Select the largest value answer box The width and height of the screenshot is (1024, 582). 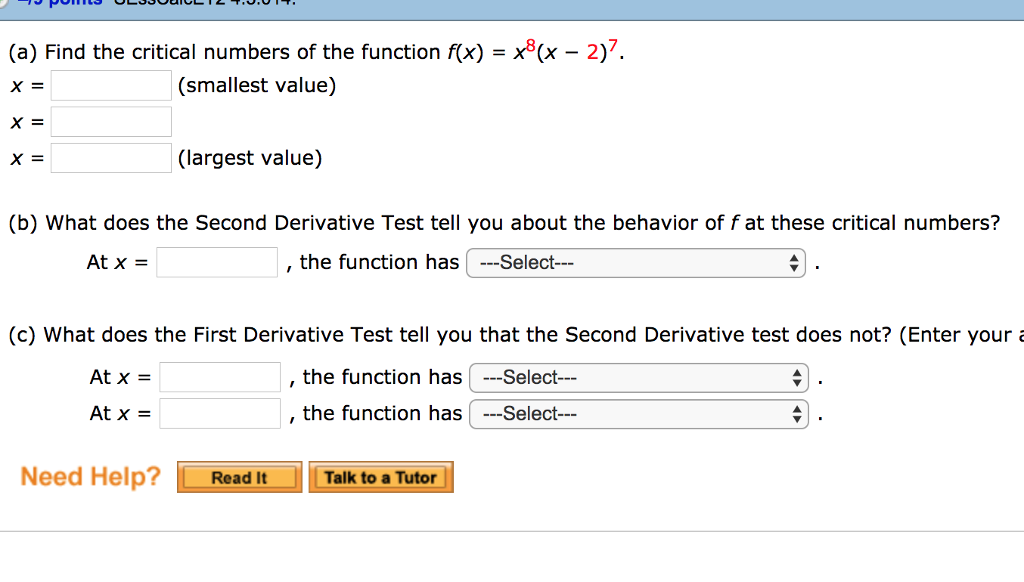pos(110,157)
